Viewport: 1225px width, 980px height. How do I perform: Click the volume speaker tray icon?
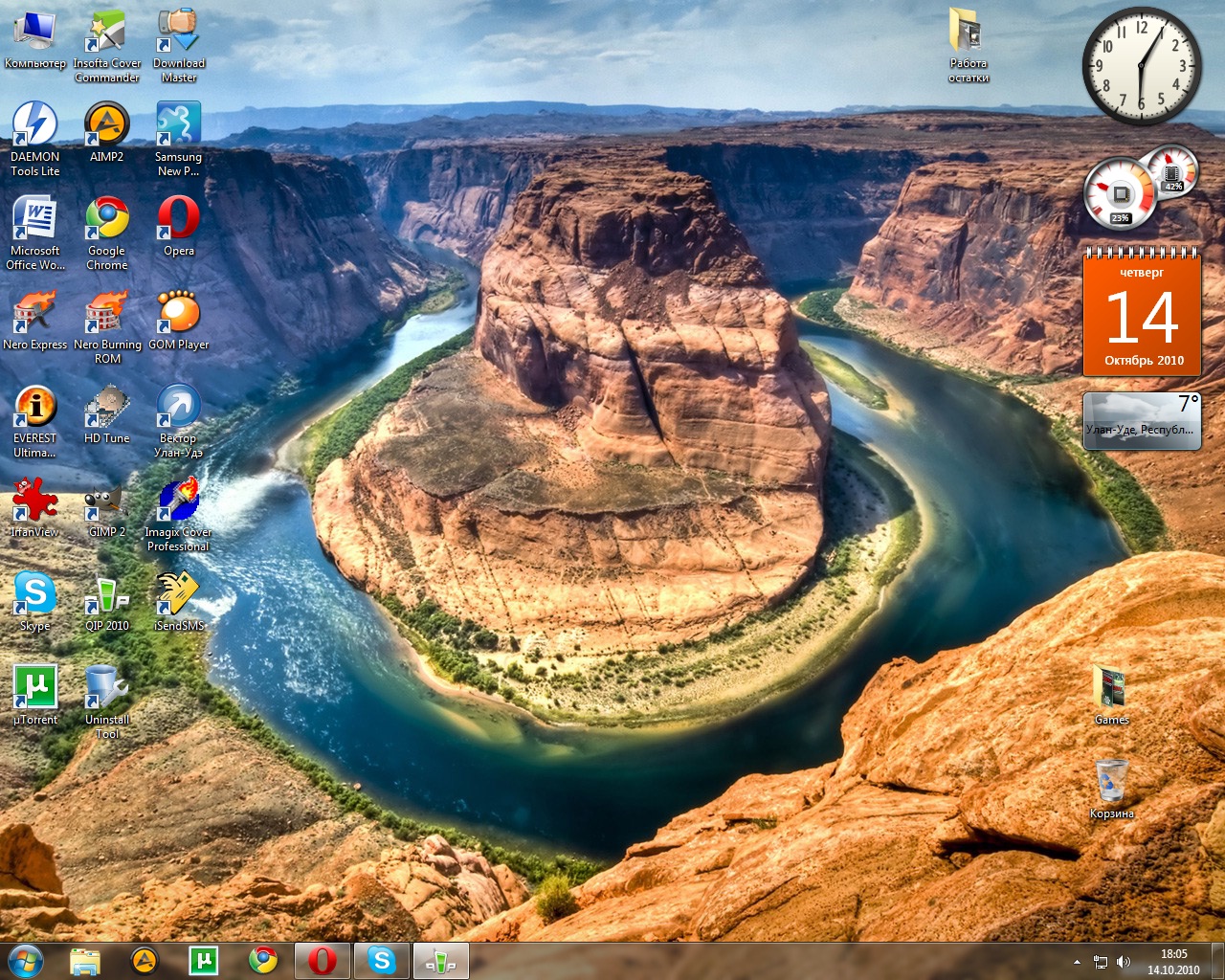pyautogui.click(x=1123, y=962)
